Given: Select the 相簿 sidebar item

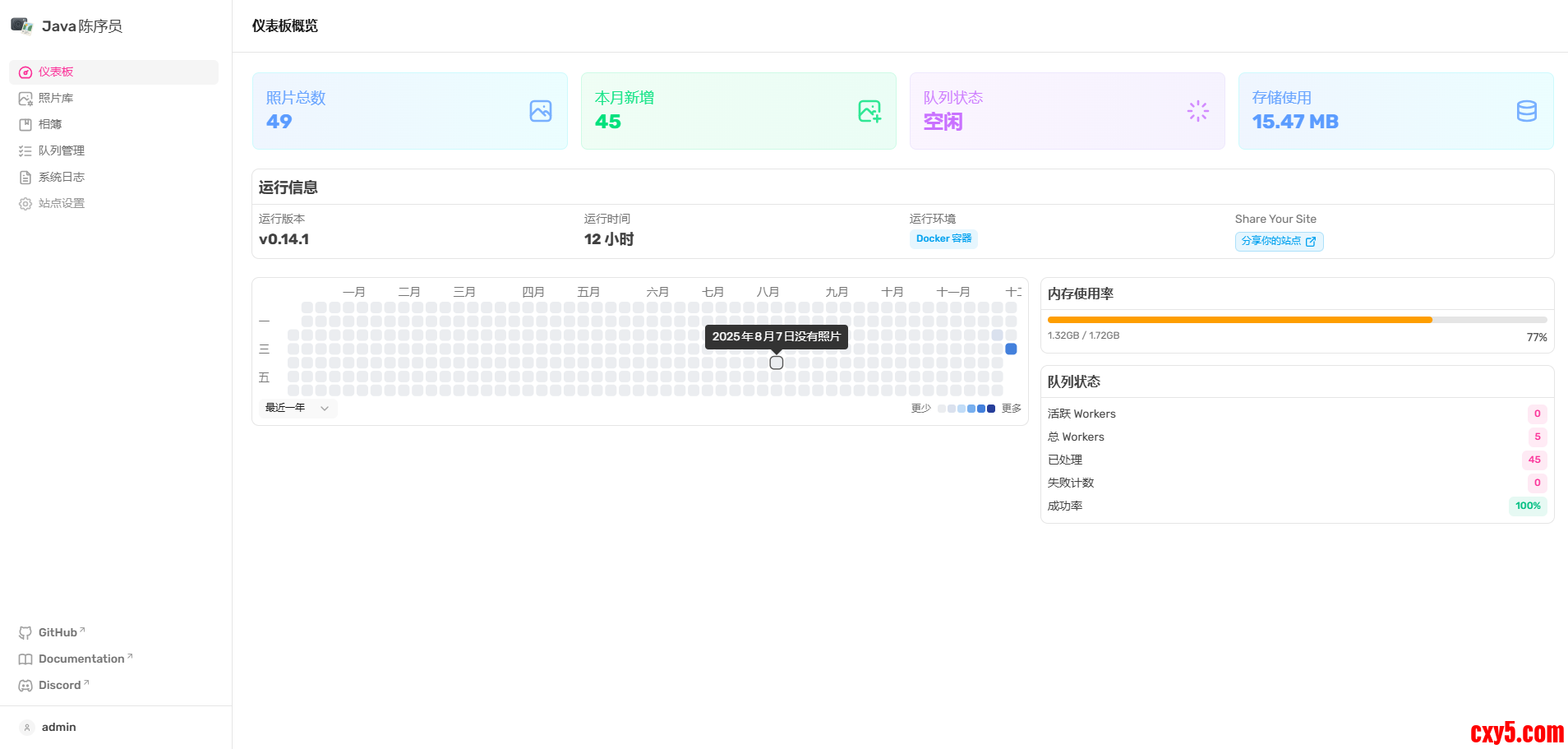Looking at the screenshot, I should tap(50, 125).
